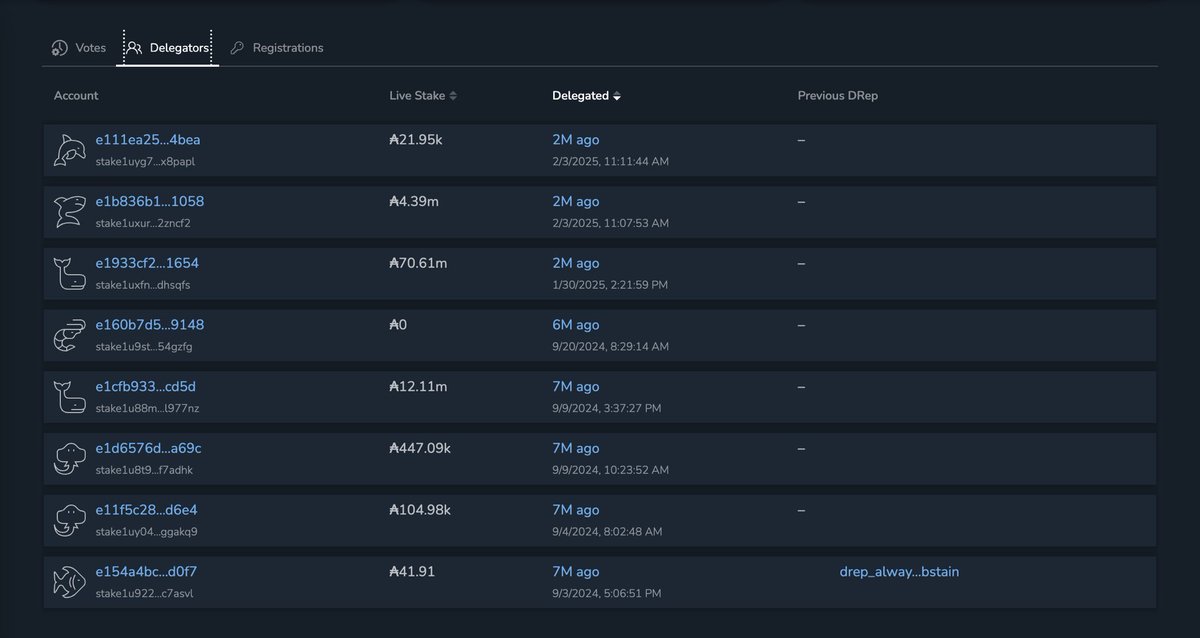This screenshot has height=638, width=1200.
Task: Click shrimp icon for e160b7d5...9148
Action: coord(70,336)
